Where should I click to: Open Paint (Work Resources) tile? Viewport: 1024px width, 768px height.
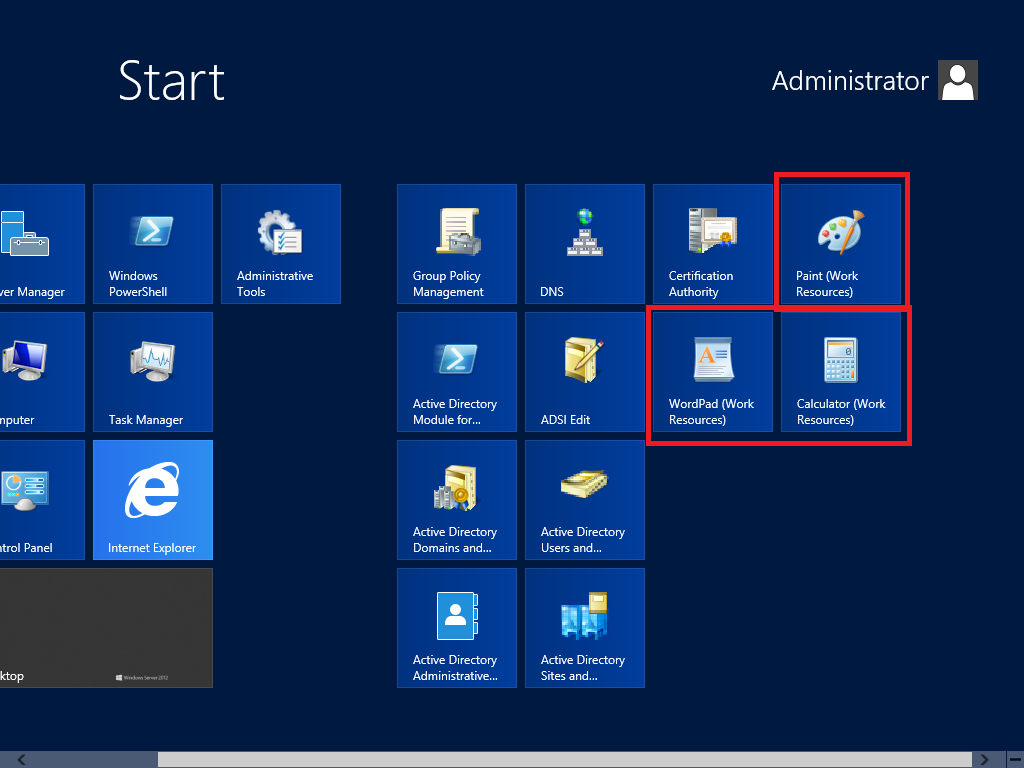[x=841, y=244]
